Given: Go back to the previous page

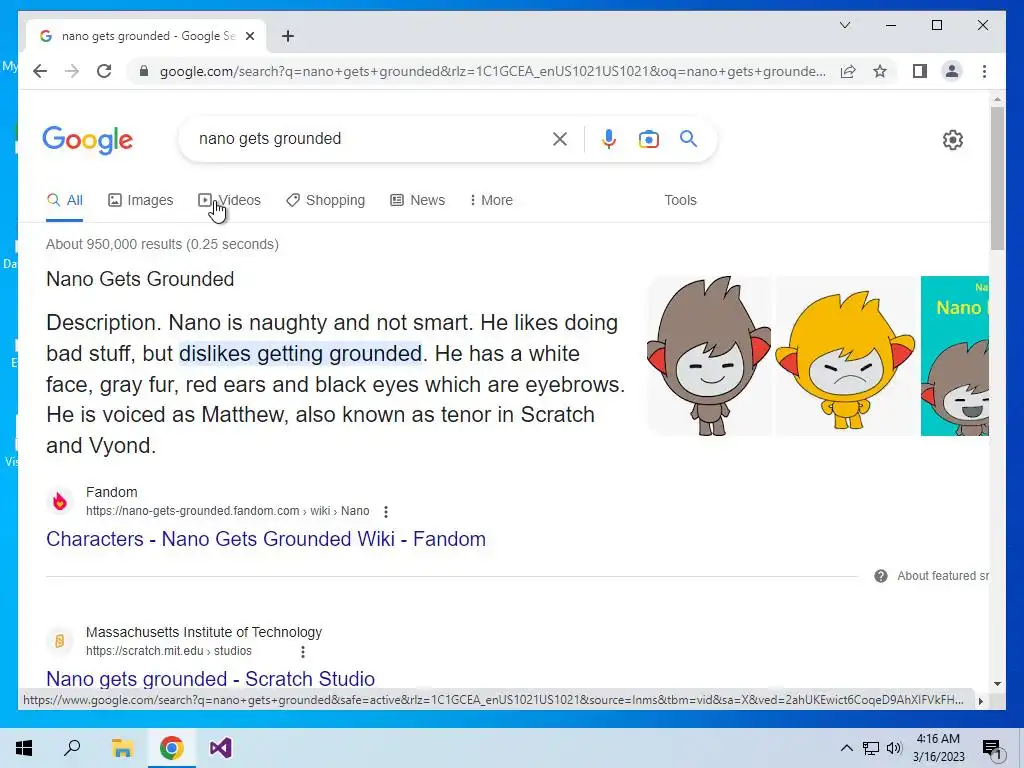Looking at the screenshot, I should pyautogui.click(x=40, y=71).
